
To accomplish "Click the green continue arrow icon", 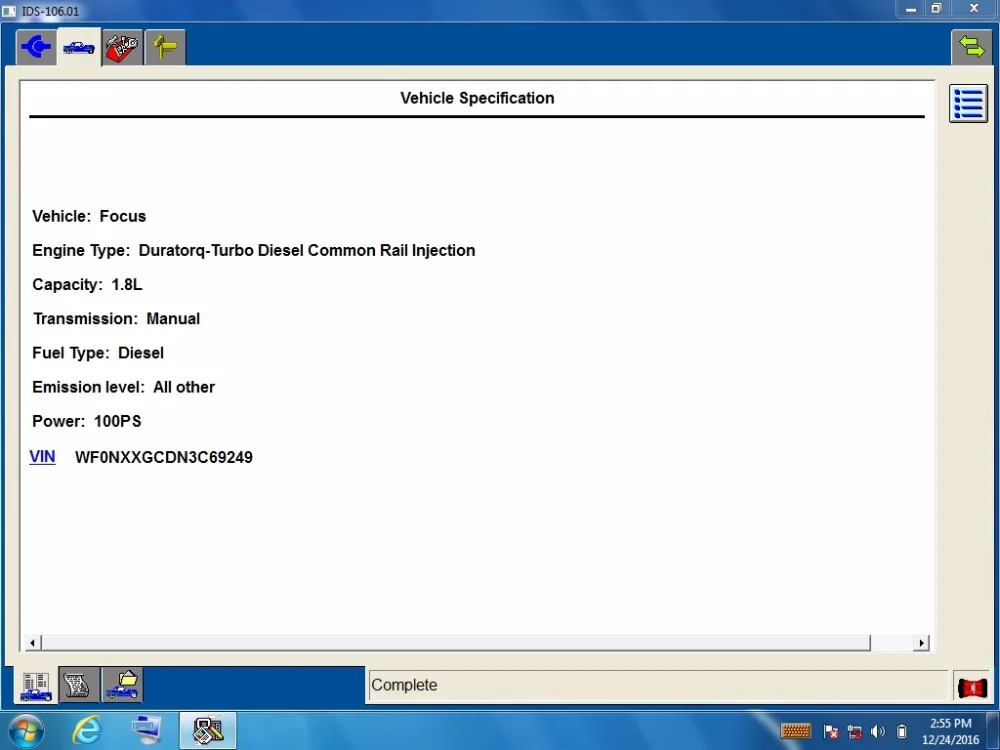I will click(971, 46).
